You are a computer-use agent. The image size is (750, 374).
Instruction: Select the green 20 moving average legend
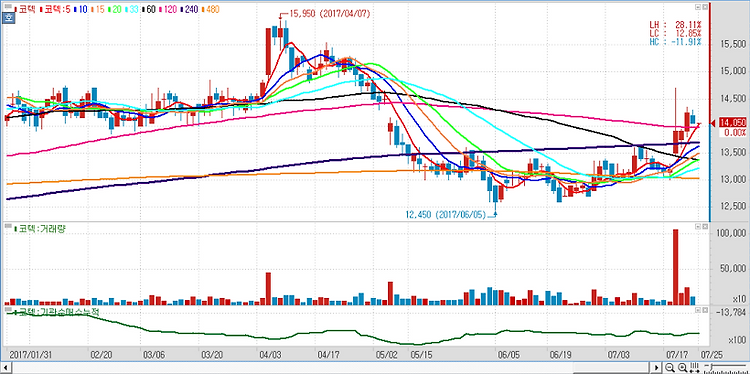click(115, 9)
